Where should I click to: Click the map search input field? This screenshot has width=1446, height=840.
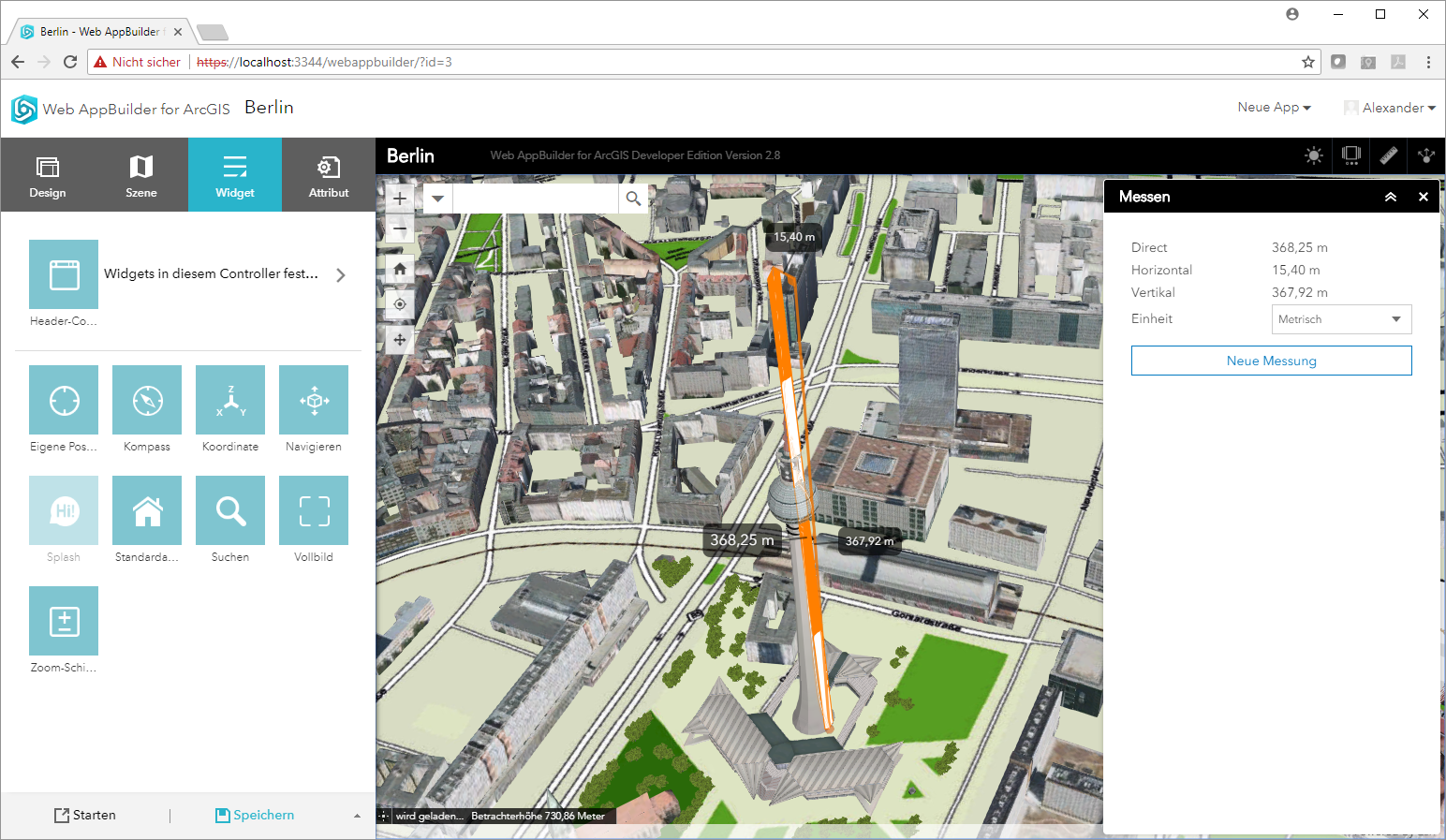(536, 199)
